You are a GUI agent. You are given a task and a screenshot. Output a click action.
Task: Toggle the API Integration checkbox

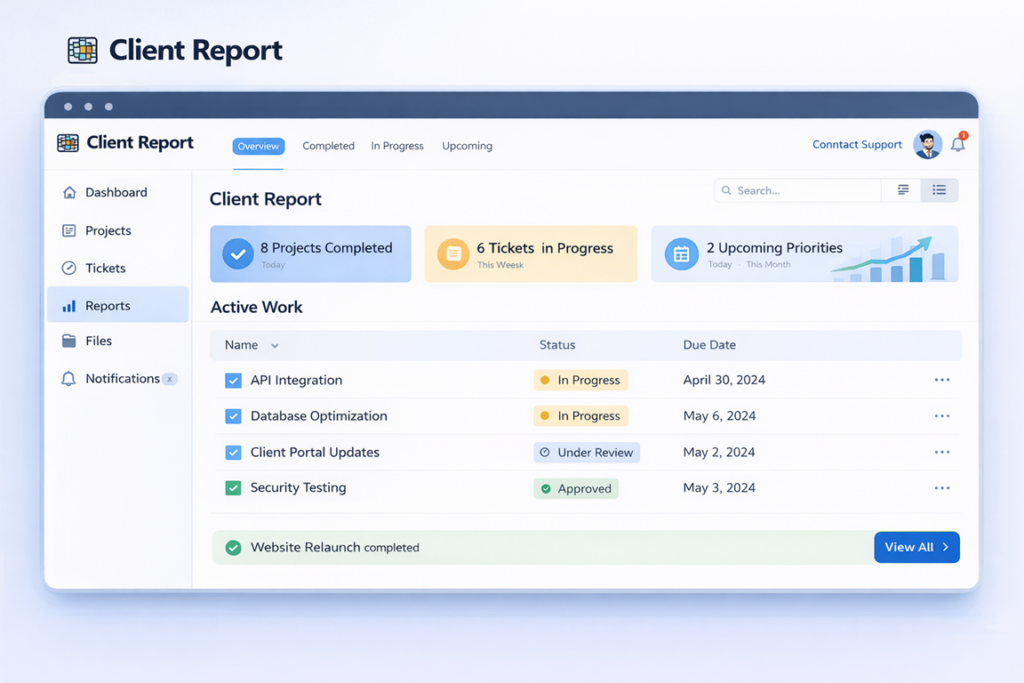[231, 380]
